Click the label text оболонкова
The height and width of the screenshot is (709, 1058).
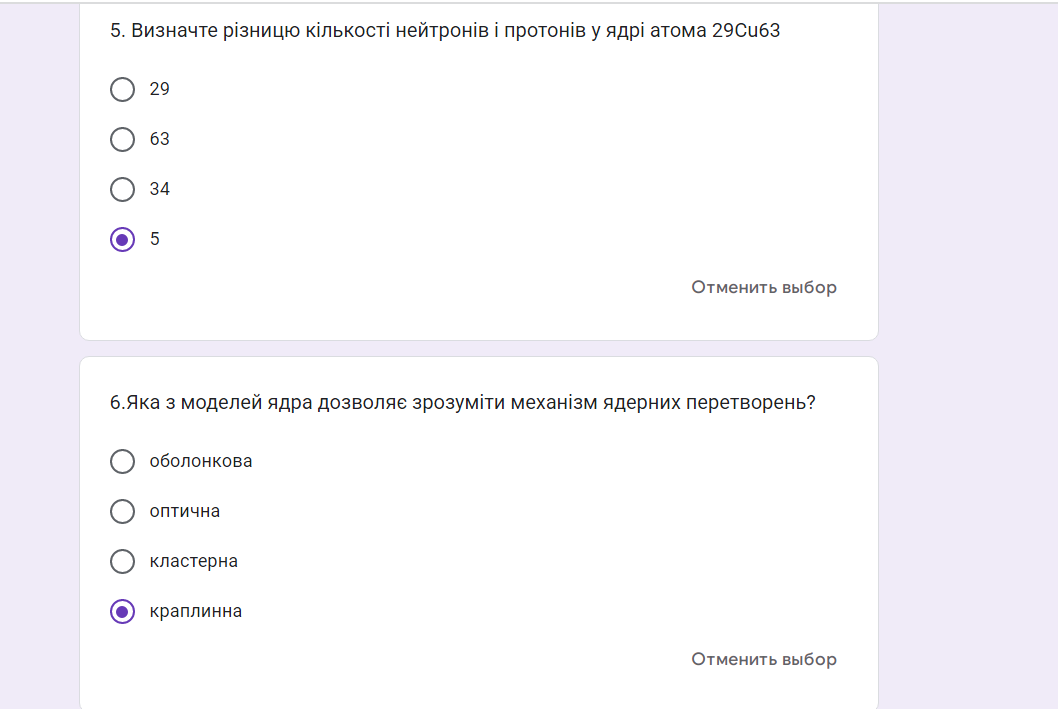[x=201, y=461]
